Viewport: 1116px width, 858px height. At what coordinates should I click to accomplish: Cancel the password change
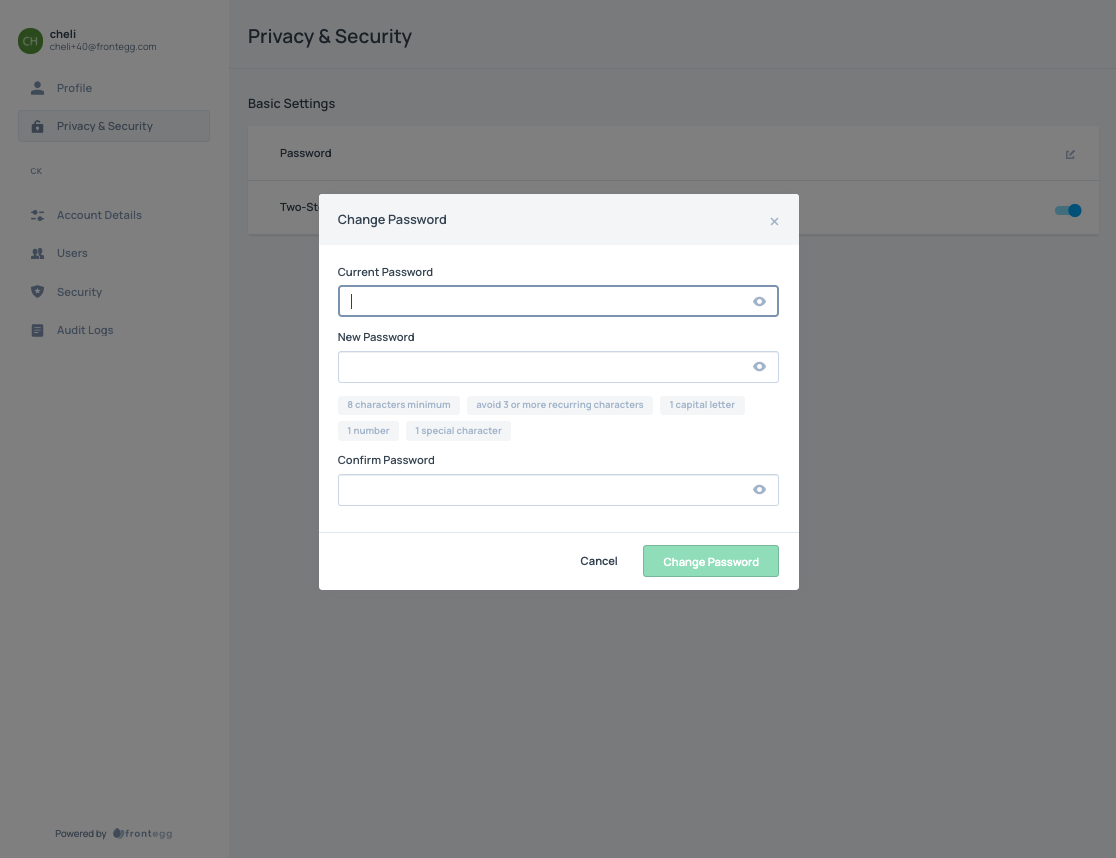[599, 561]
